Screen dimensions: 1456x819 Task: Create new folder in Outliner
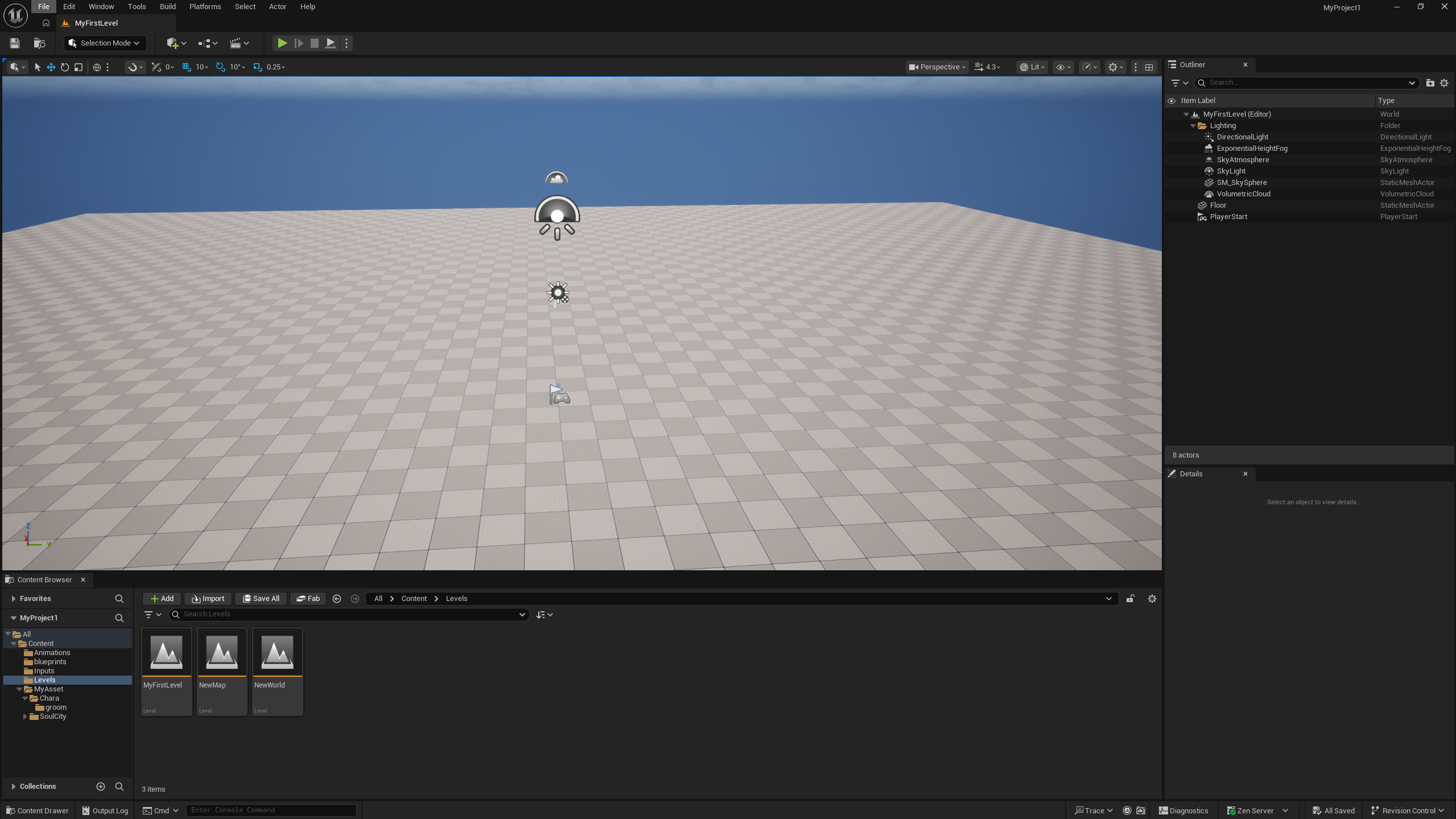click(1430, 83)
